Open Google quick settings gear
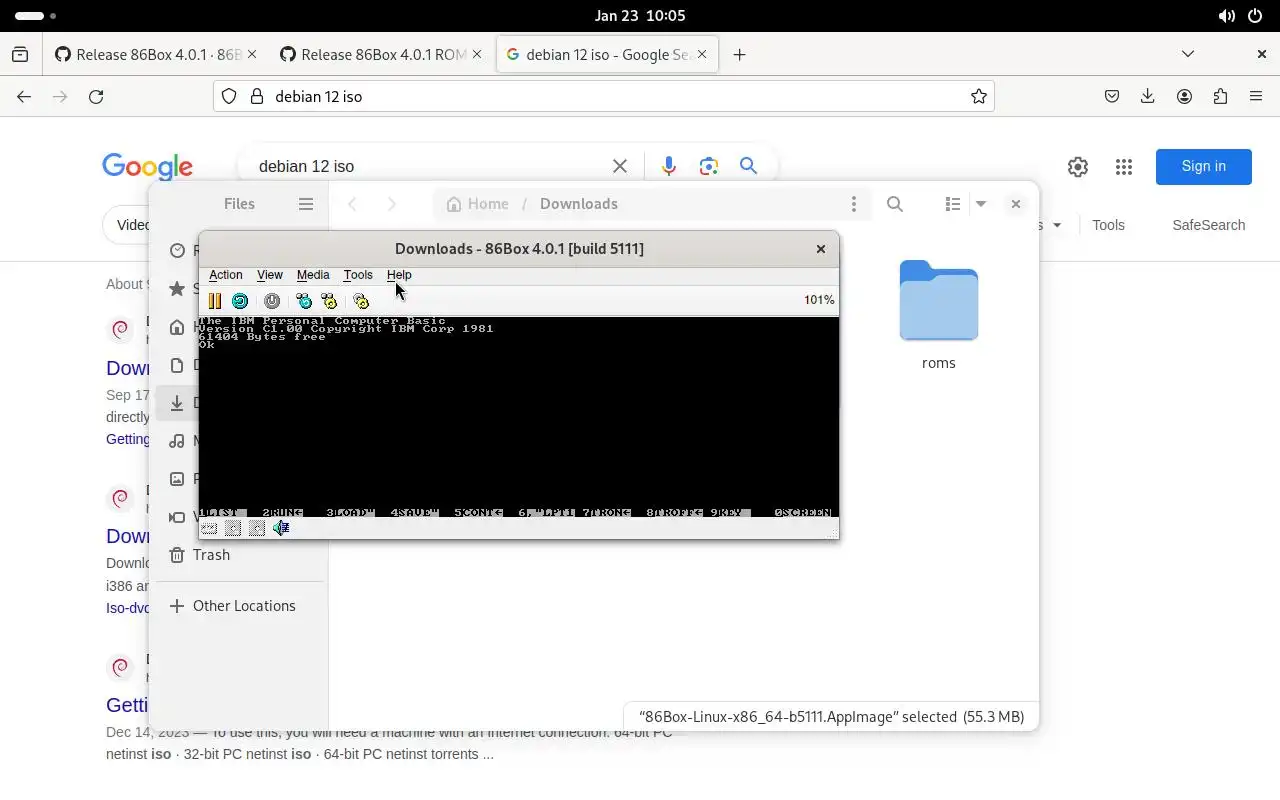Viewport: 1280px width, 800px height. point(1078,167)
